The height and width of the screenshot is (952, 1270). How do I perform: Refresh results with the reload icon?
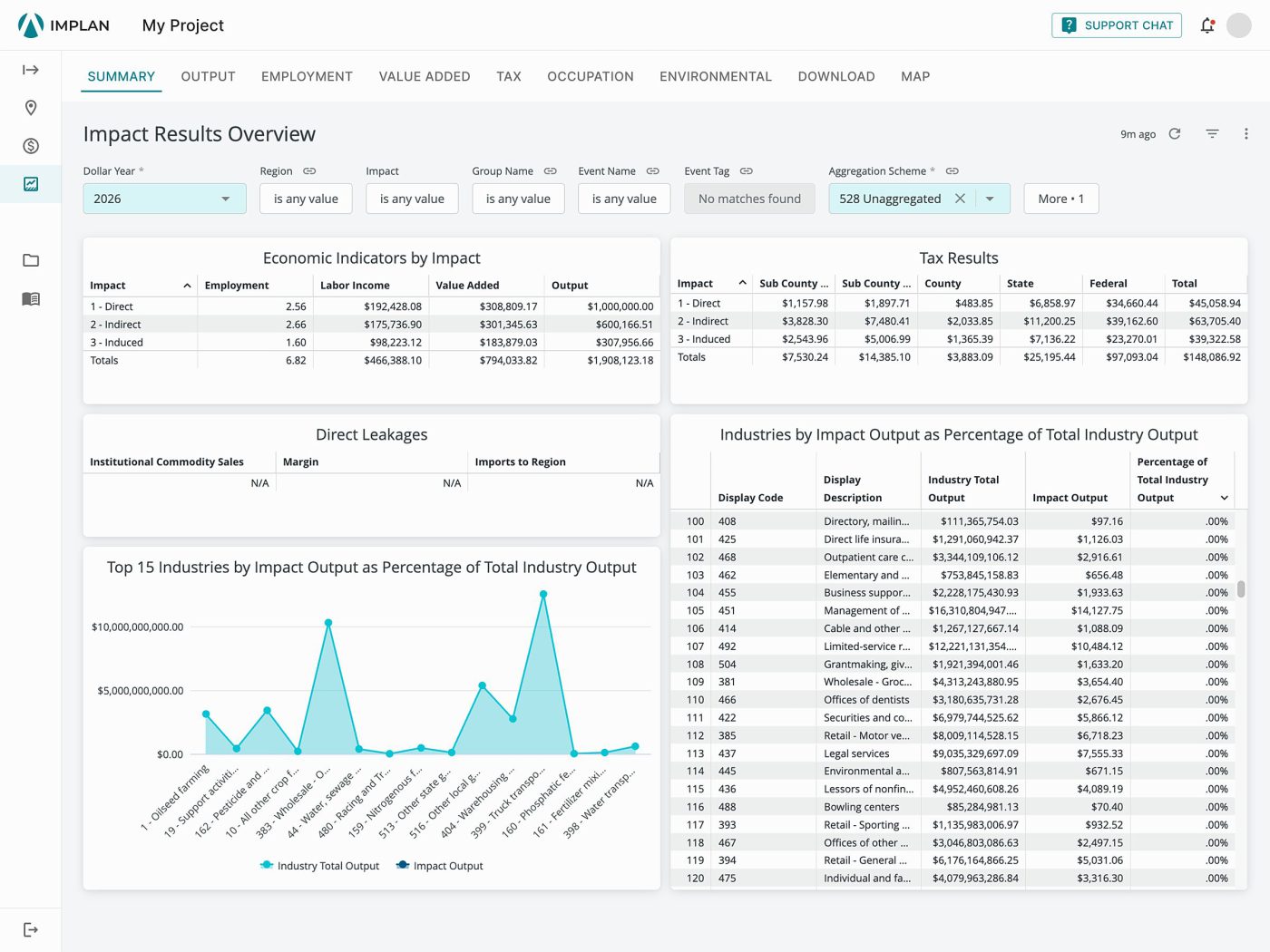point(1175,133)
